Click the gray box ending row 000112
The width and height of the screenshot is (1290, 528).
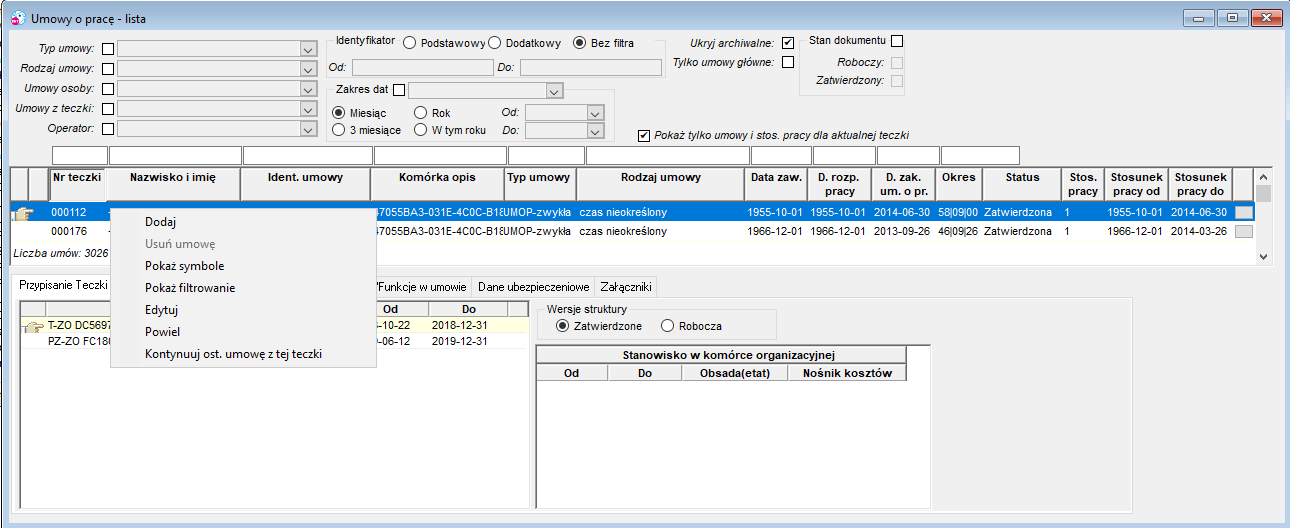pyautogui.click(x=1243, y=213)
